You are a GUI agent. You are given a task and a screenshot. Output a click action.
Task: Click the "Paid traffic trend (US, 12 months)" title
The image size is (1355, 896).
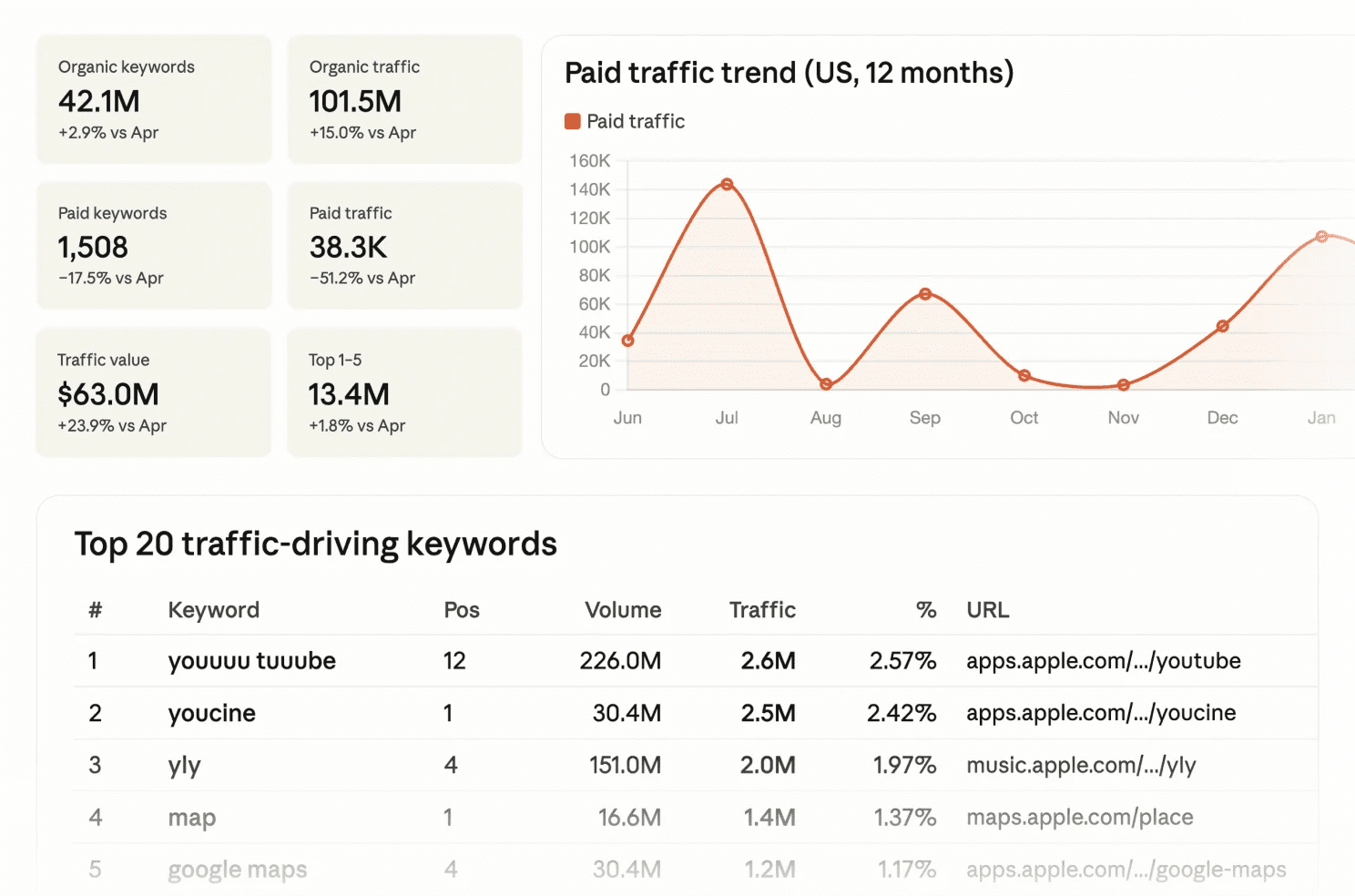pyautogui.click(x=790, y=73)
